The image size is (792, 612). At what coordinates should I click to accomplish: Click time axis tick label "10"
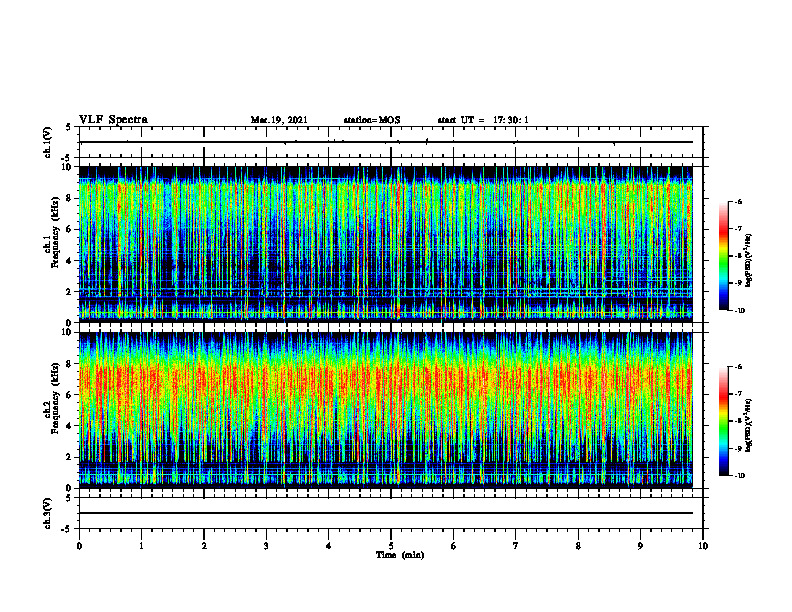[x=703, y=546]
